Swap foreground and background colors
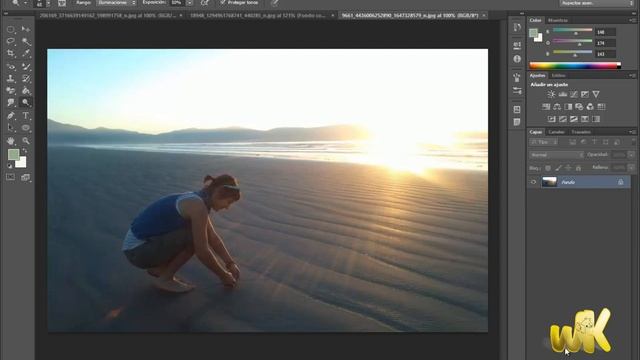Image resolution: width=640 pixels, height=360 pixels. click(24, 151)
